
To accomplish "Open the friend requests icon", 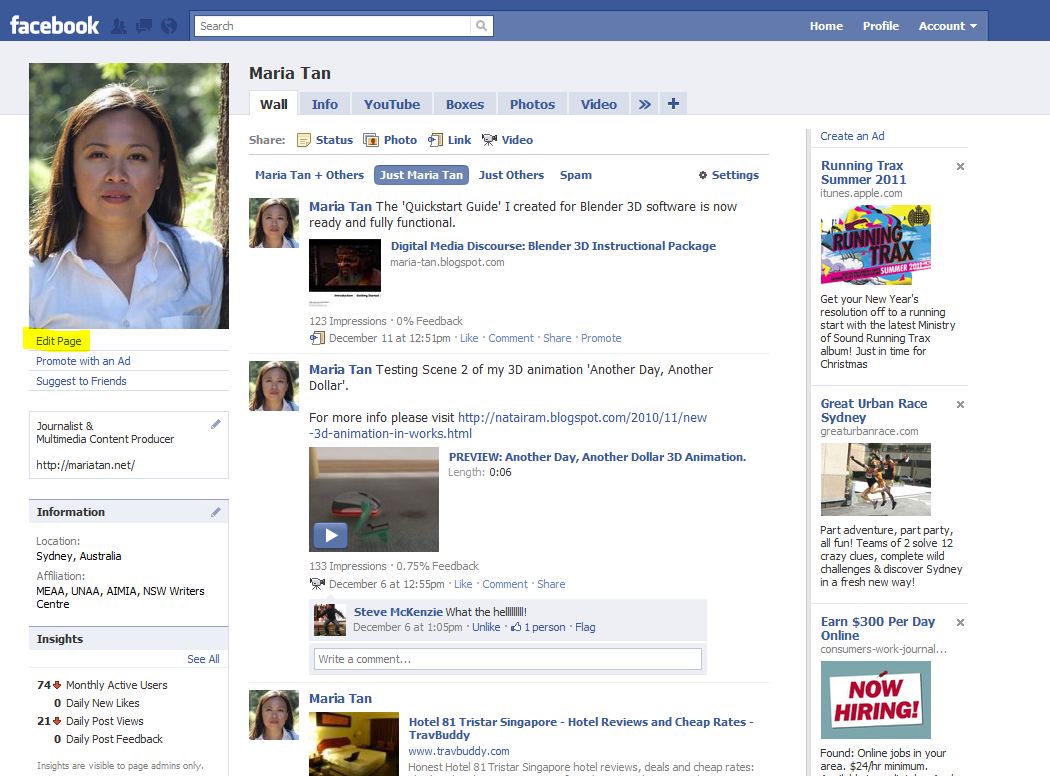I will [x=119, y=26].
